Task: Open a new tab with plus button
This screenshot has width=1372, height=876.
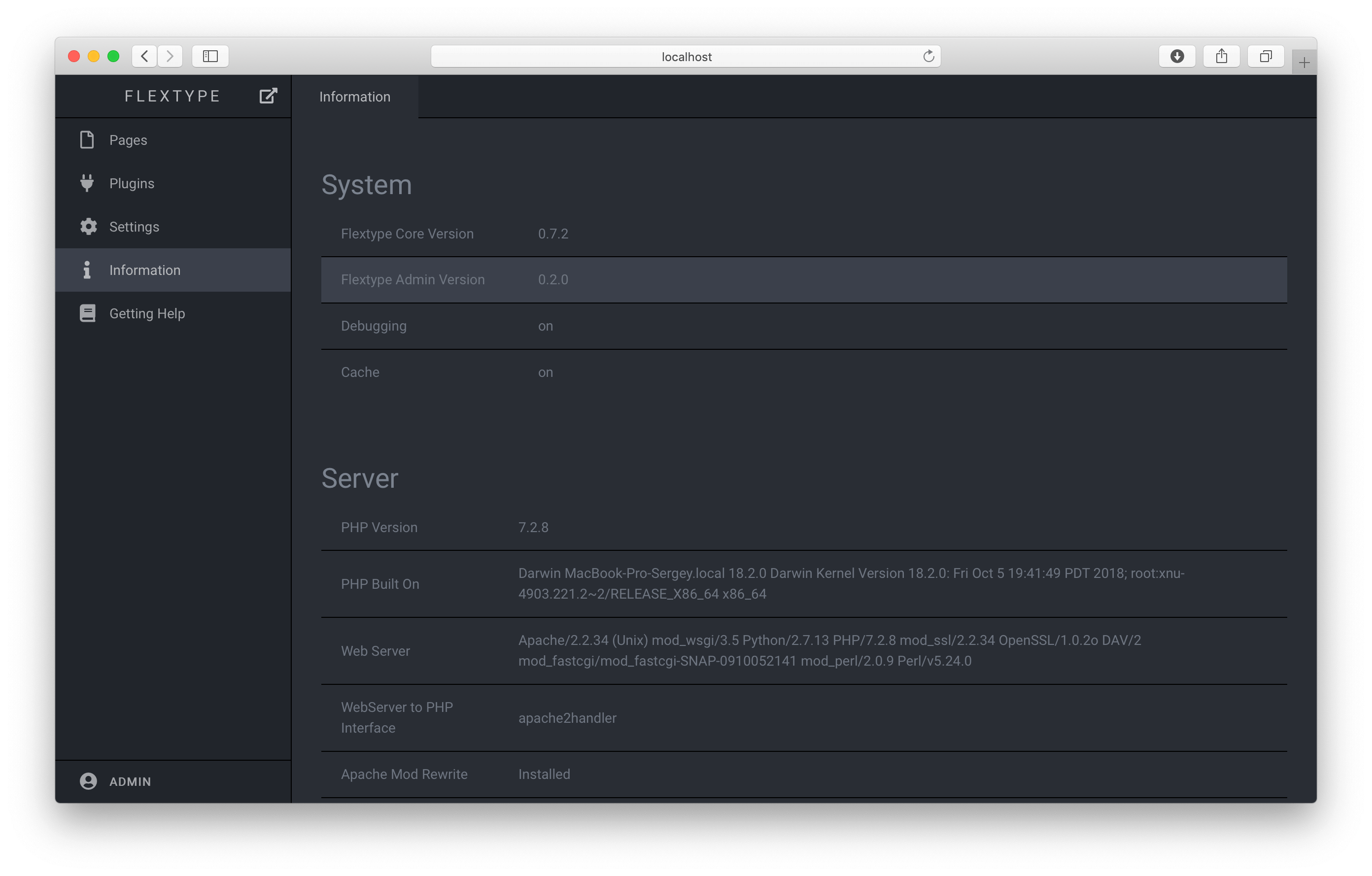Action: pos(1303,63)
